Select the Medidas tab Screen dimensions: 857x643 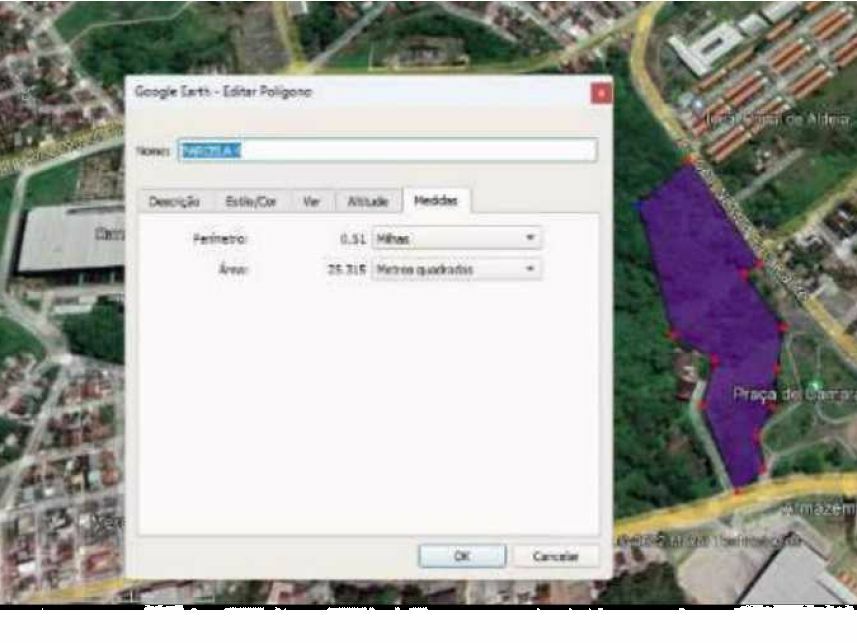(x=436, y=201)
